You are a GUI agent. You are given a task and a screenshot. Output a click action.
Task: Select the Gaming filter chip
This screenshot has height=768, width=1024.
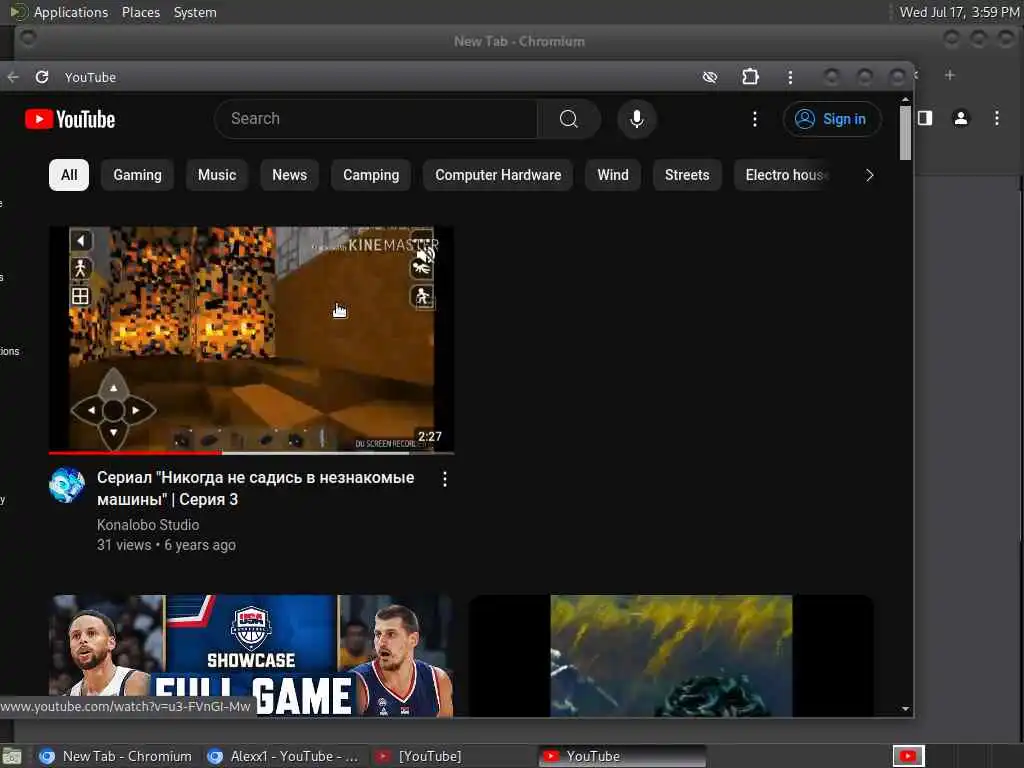[137, 175]
